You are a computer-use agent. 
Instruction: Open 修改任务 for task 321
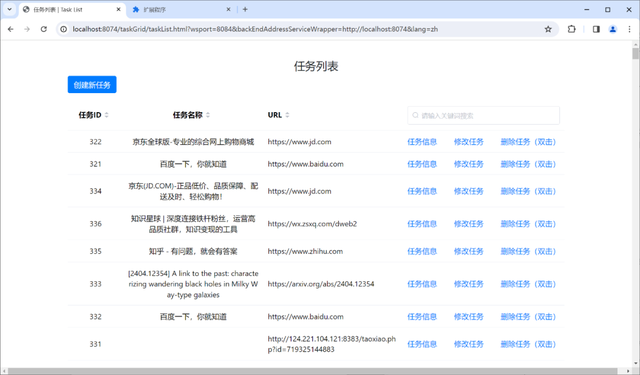point(469,164)
